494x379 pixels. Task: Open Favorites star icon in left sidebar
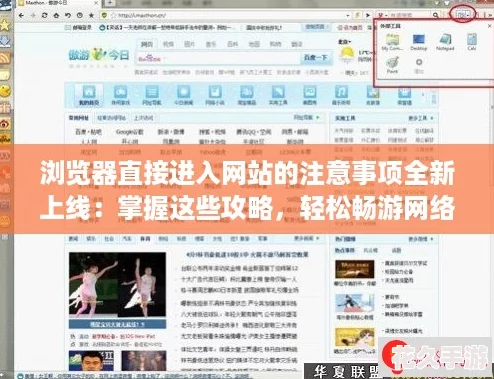tap(5, 25)
